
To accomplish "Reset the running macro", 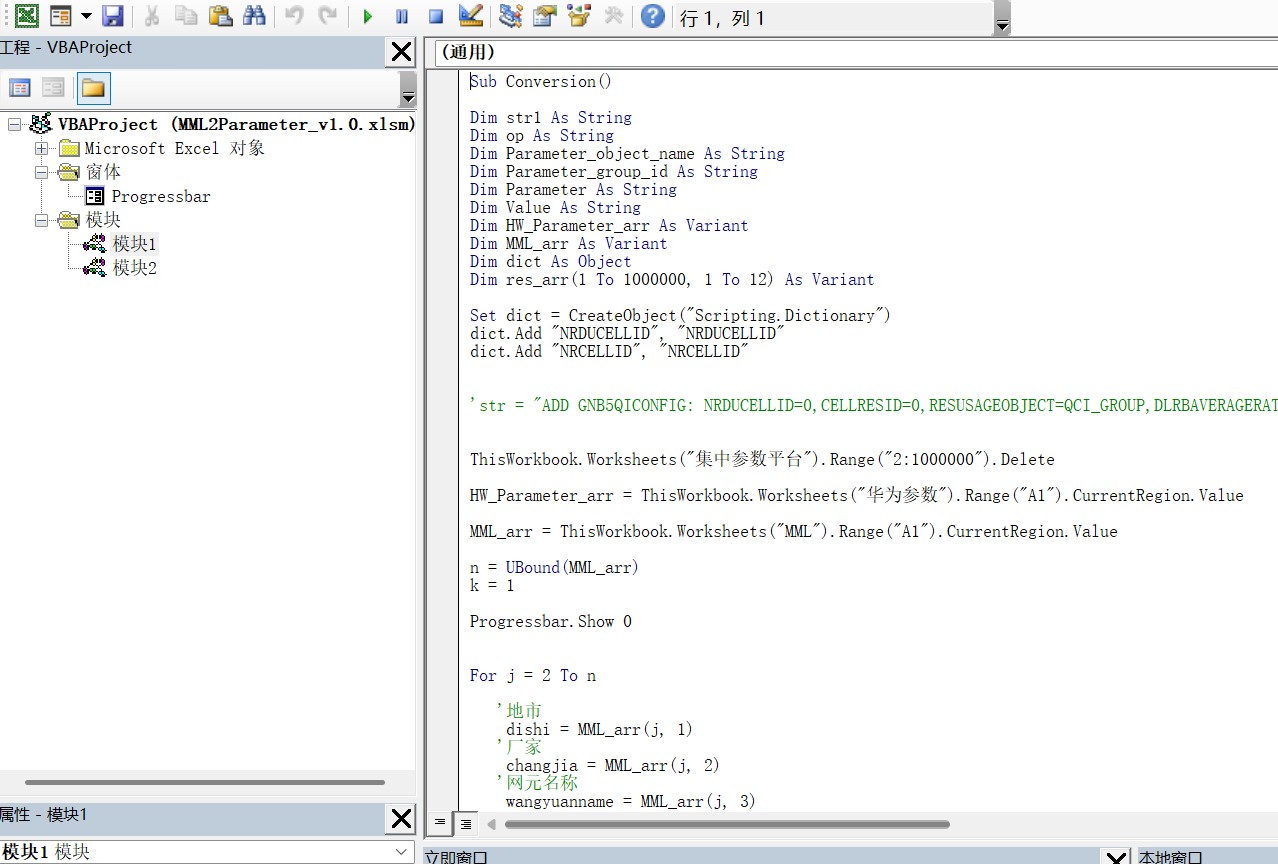I will tap(434, 16).
